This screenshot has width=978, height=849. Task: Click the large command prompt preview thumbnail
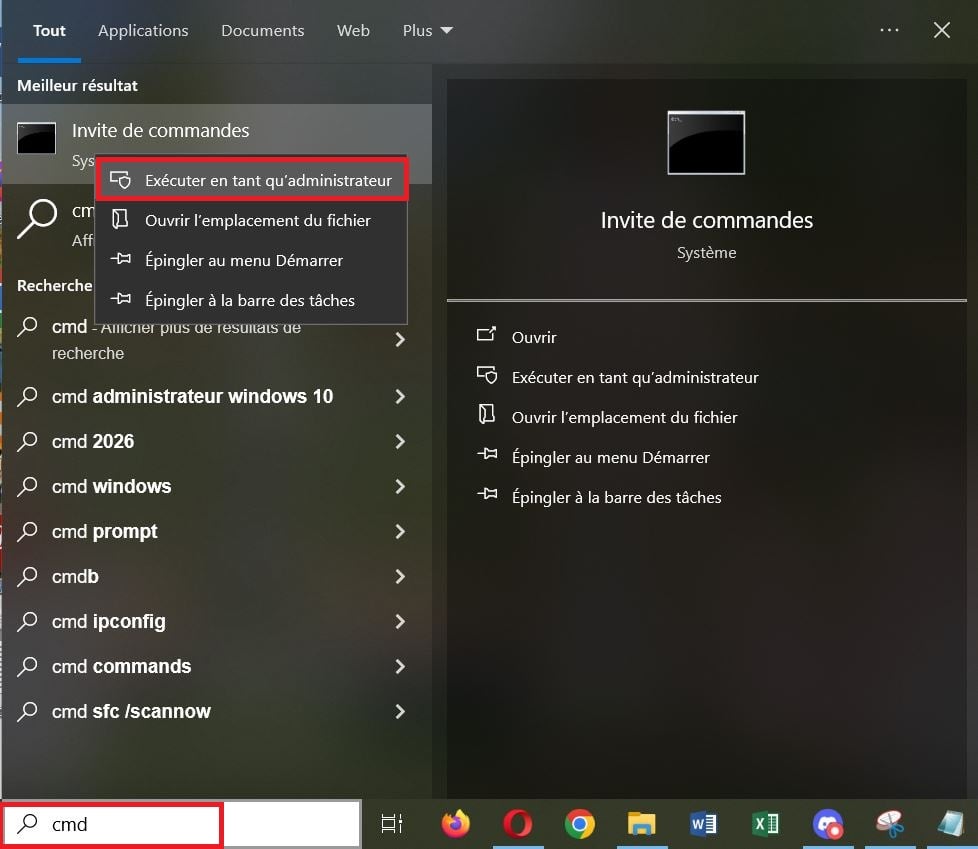click(x=706, y=143)
